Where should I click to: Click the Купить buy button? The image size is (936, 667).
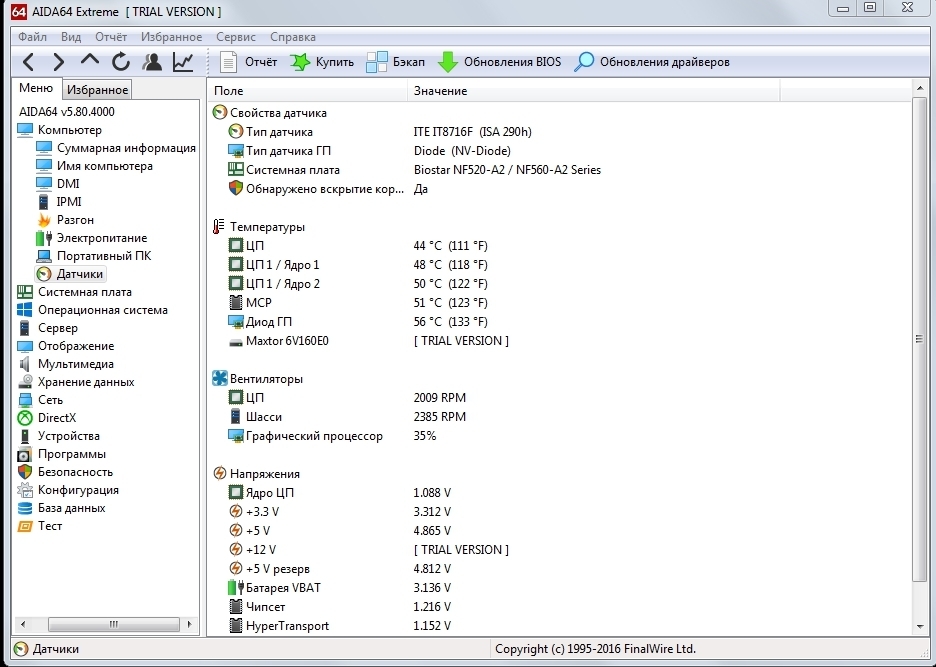click(x=322, y=62)
